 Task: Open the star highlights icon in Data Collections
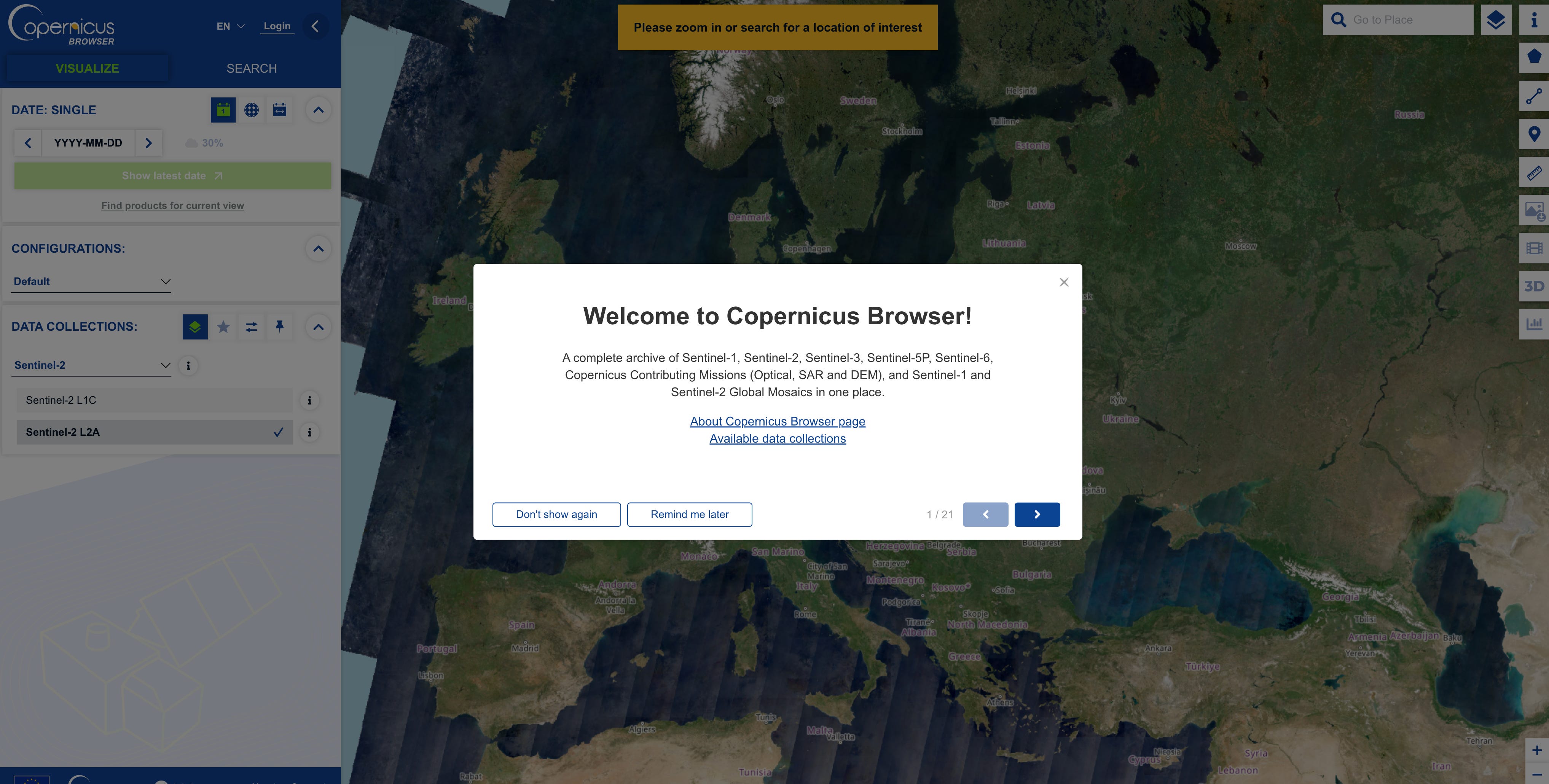[x=223, y=327]
